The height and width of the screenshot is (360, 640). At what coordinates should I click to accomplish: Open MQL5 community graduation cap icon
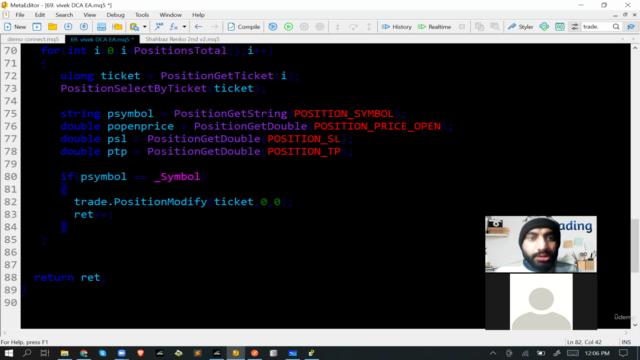pos(631,27)
